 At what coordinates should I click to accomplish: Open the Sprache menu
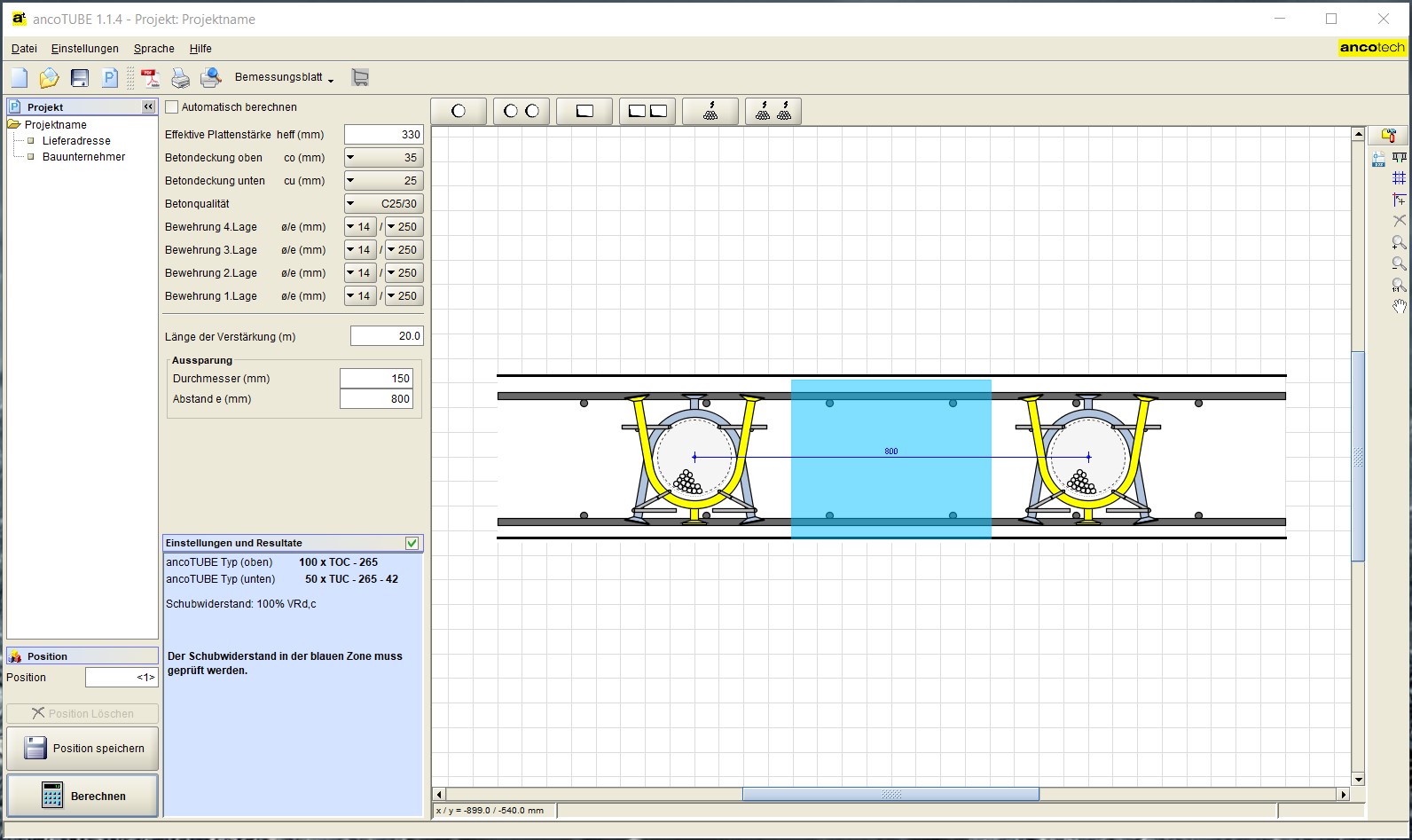153,49
